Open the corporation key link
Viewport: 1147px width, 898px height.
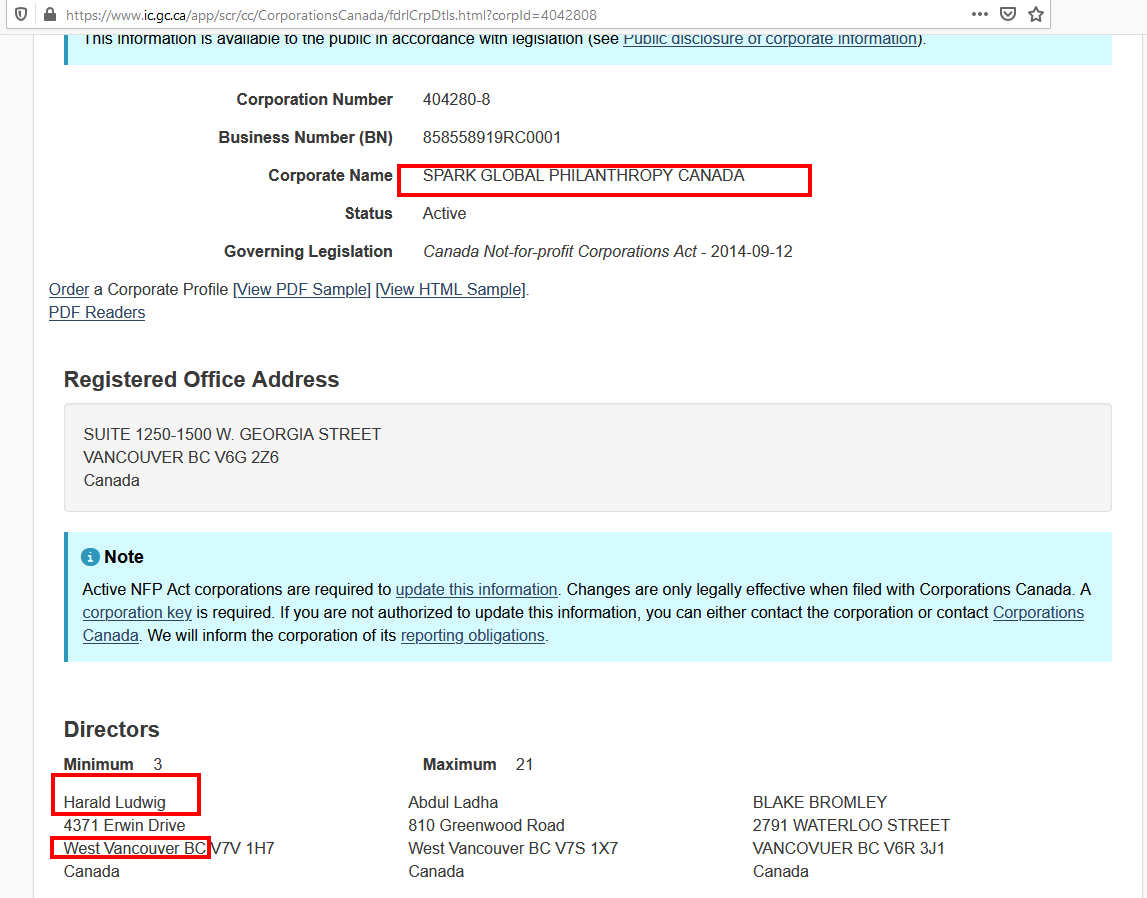click(x=137, y=613)
